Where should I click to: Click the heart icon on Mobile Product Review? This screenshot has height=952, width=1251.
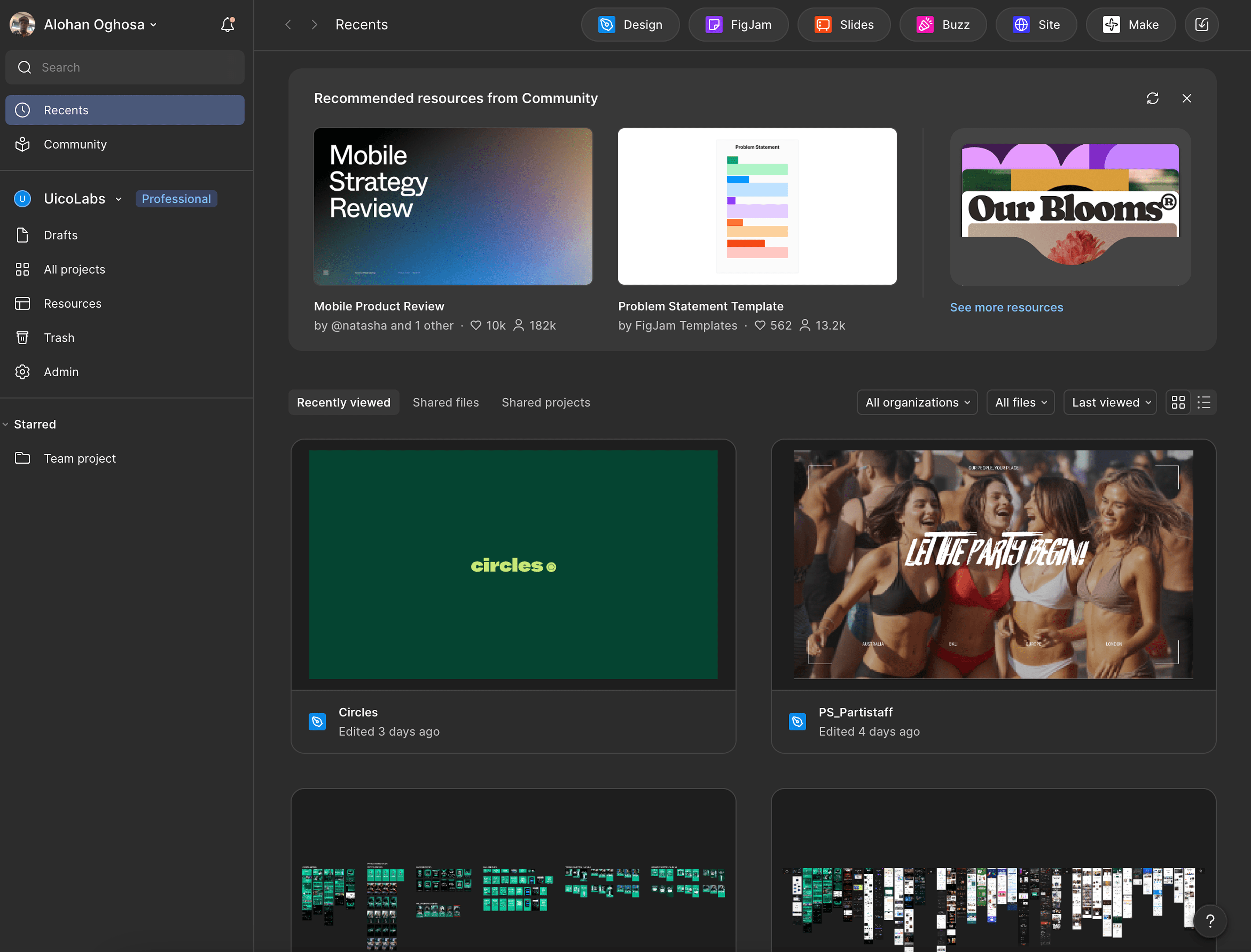[476, 325]
